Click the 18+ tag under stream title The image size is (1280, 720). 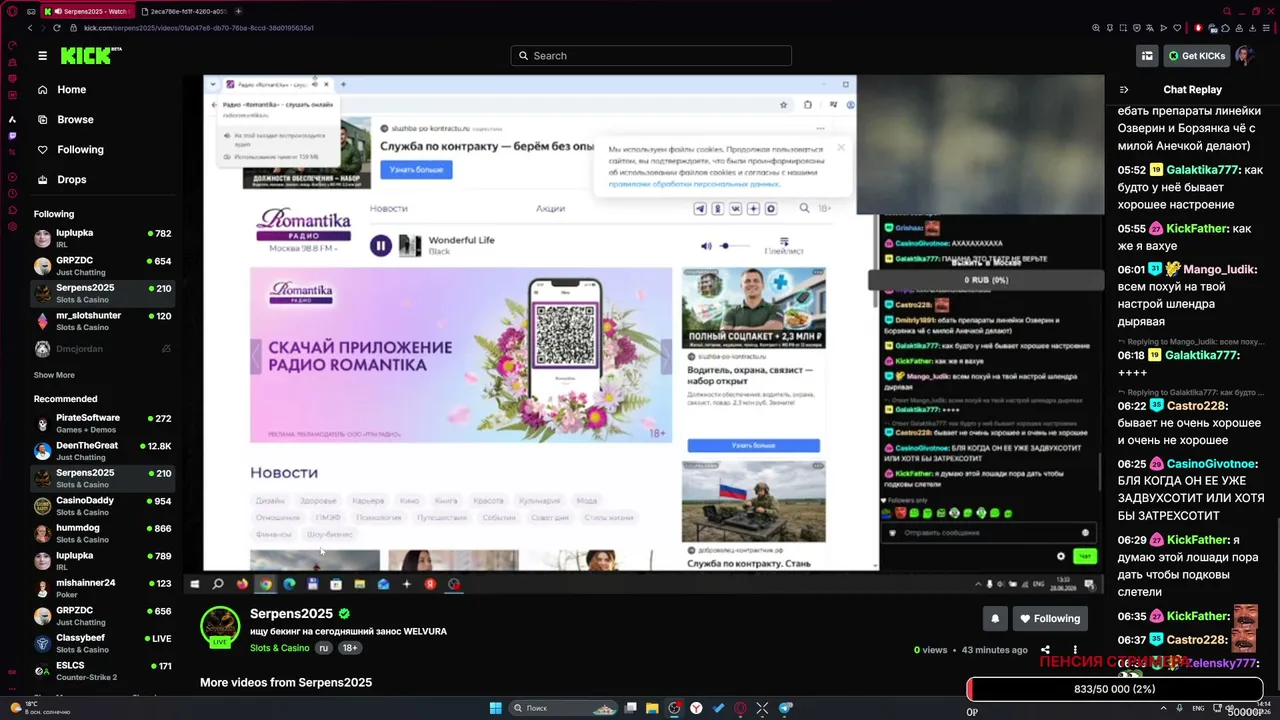tap(350, 648)
